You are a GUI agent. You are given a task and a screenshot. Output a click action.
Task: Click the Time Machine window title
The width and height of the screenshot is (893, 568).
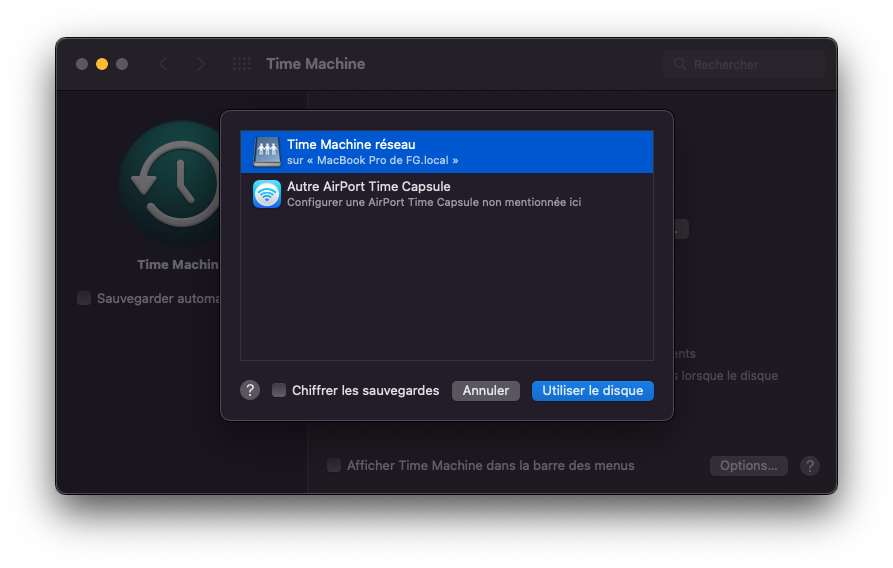pos(316,64)
